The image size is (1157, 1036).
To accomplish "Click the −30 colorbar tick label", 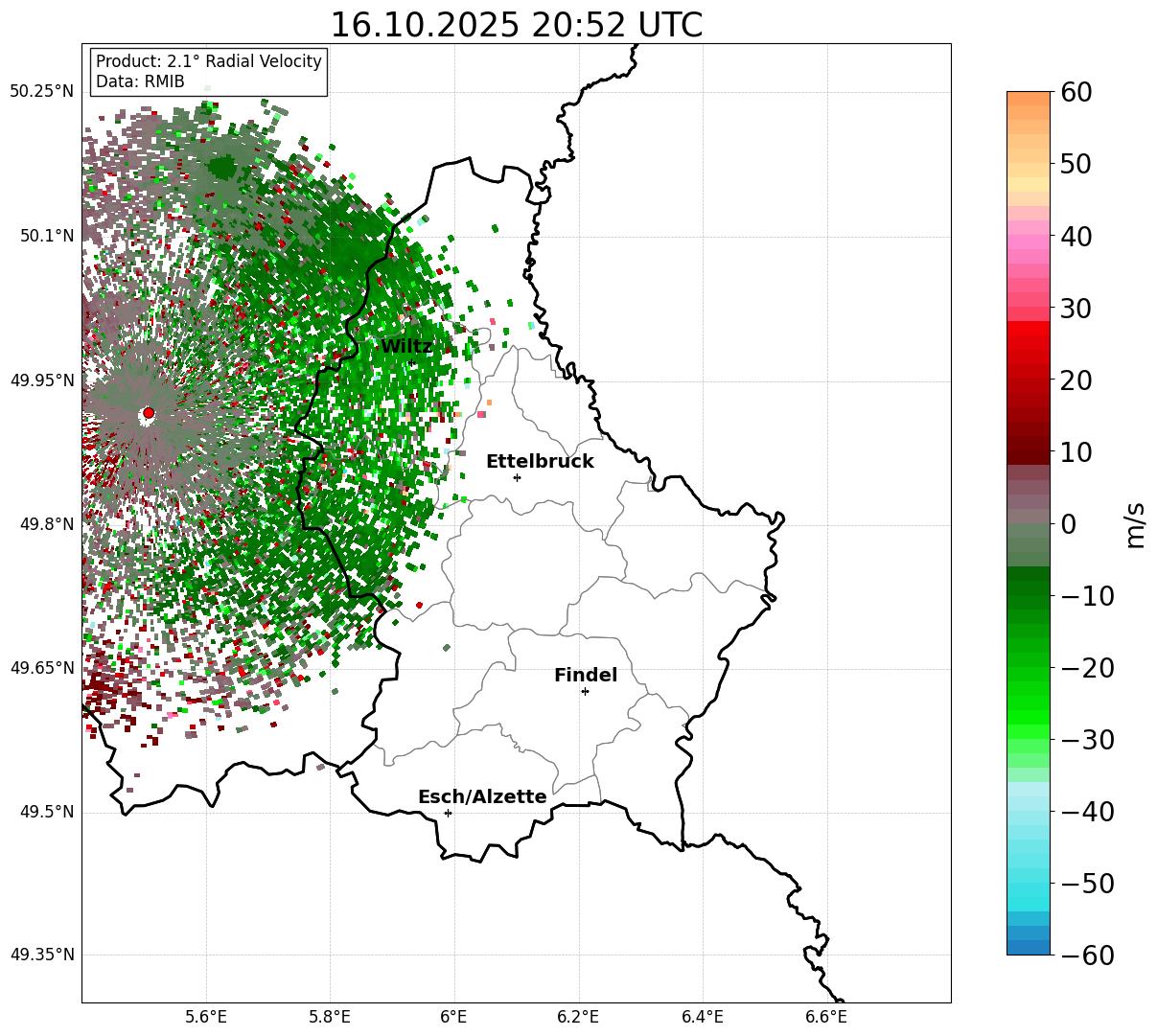I will (x=1087, y=740).
